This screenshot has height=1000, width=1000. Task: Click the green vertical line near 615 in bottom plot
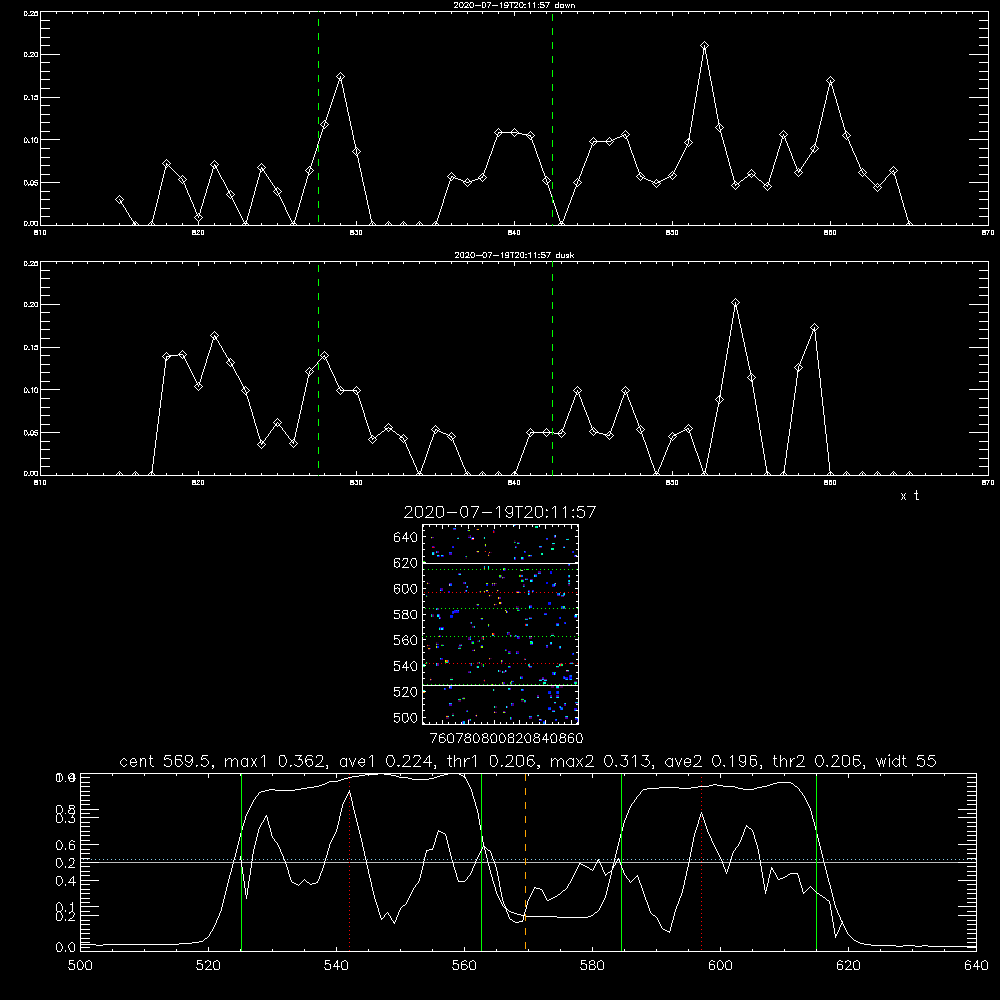click(816, 862)
